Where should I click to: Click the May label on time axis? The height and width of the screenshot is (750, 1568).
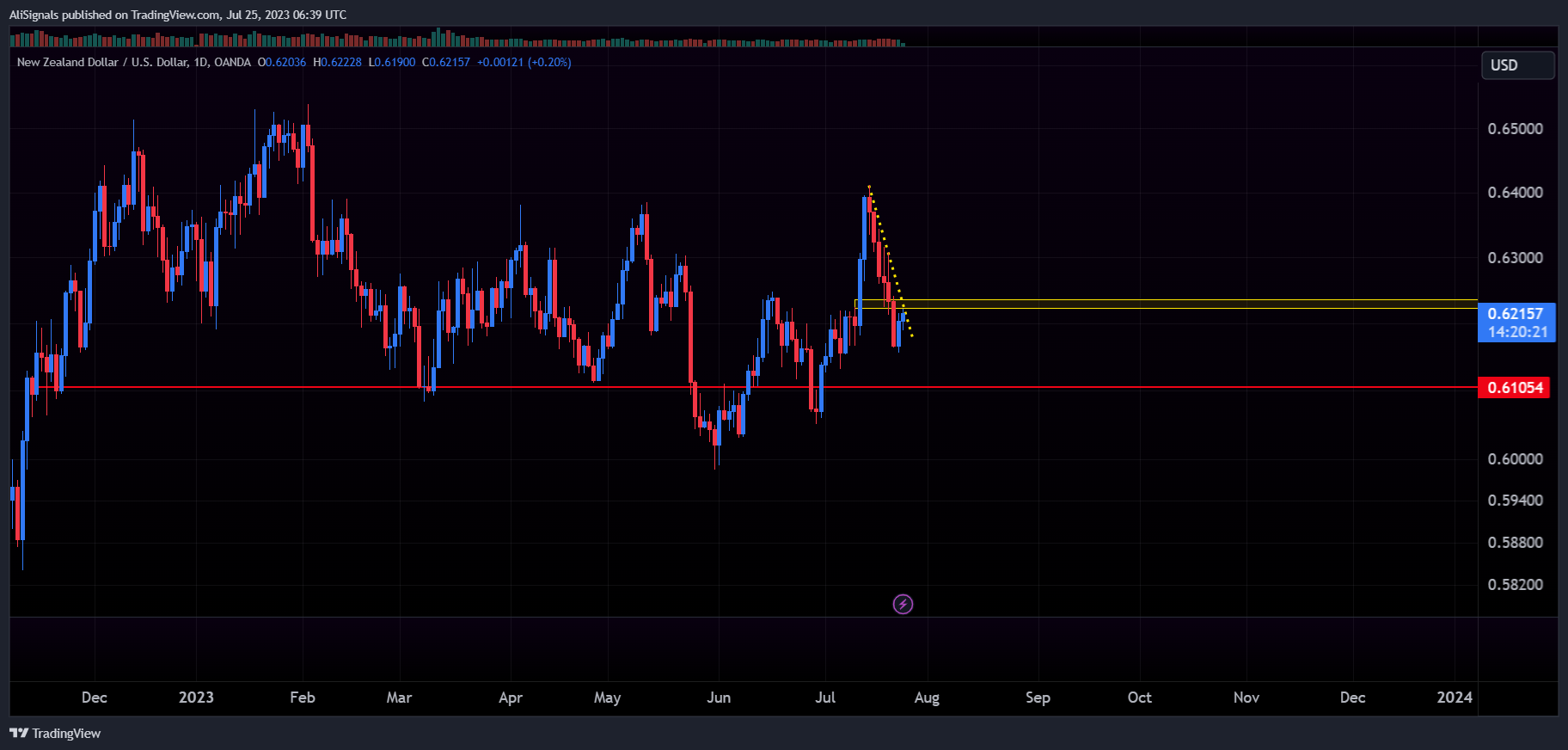(607, 698)
